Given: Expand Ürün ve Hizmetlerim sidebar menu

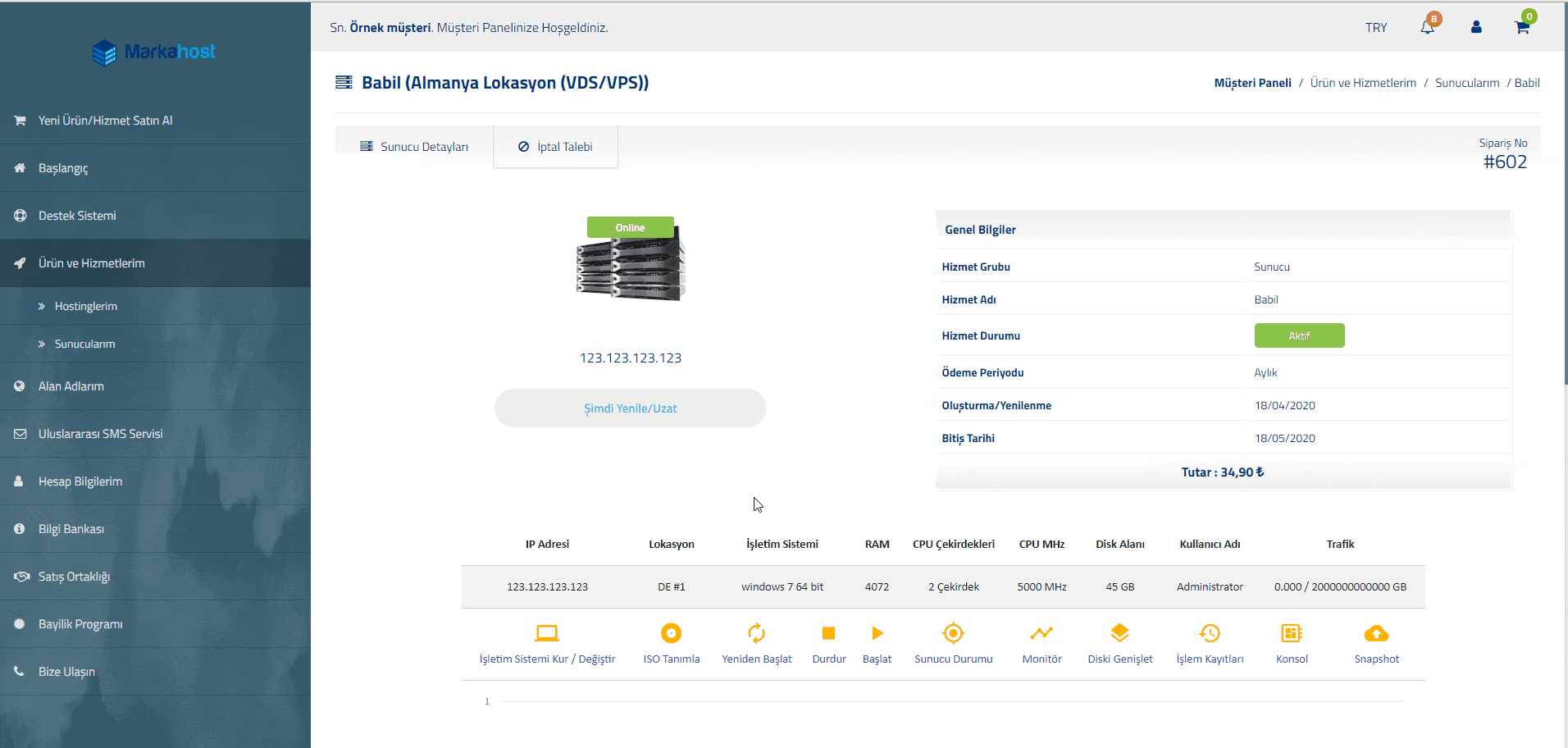Looking at the screenshot, I should 91,263.
